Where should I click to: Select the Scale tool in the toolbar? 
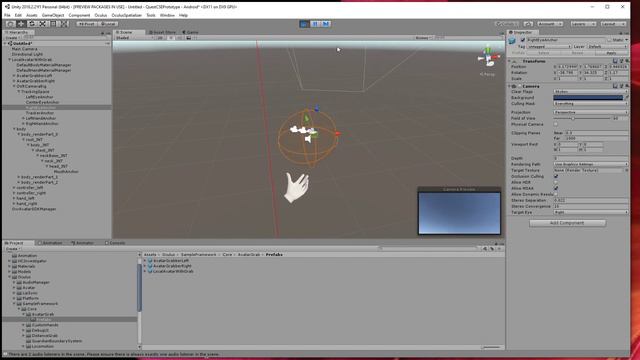tap(42, 24)
